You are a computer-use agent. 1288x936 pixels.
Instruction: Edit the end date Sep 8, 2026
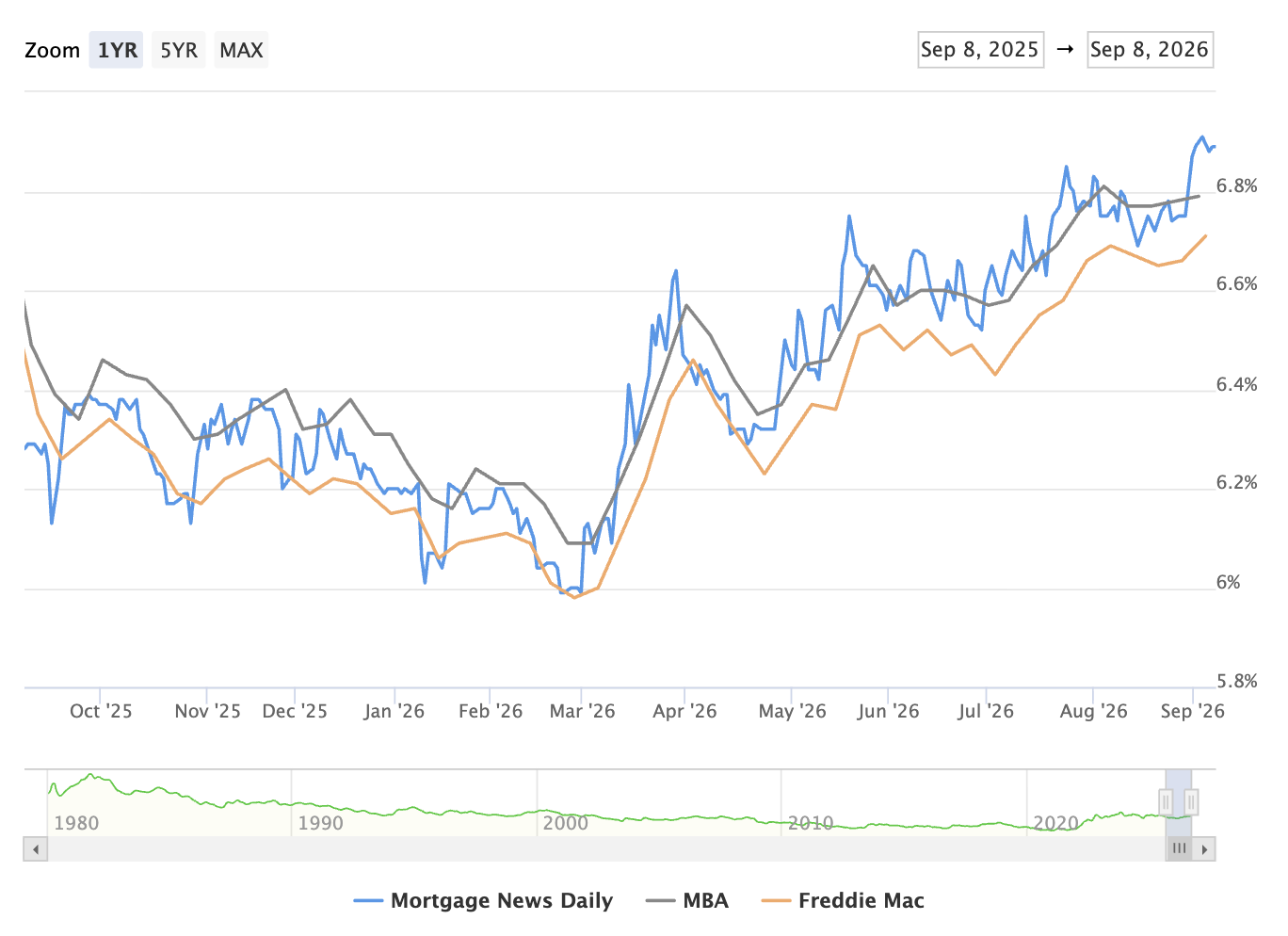[1150, 50]
